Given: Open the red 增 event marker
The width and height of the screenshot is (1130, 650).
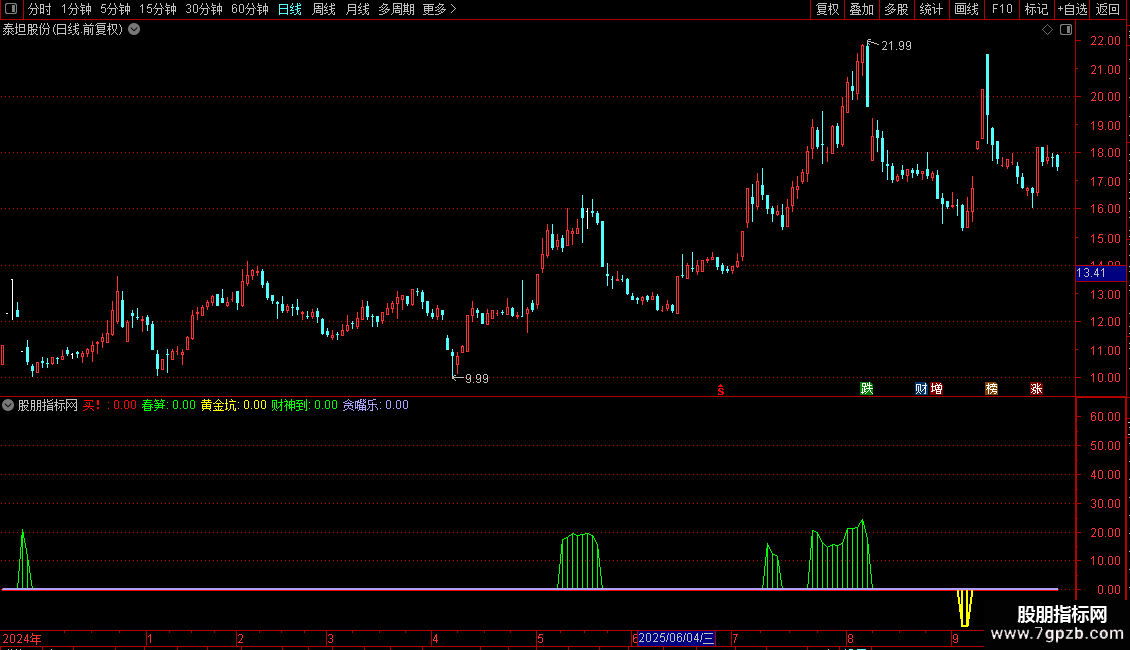Looking at the screenshot, I should pos(936,389).
